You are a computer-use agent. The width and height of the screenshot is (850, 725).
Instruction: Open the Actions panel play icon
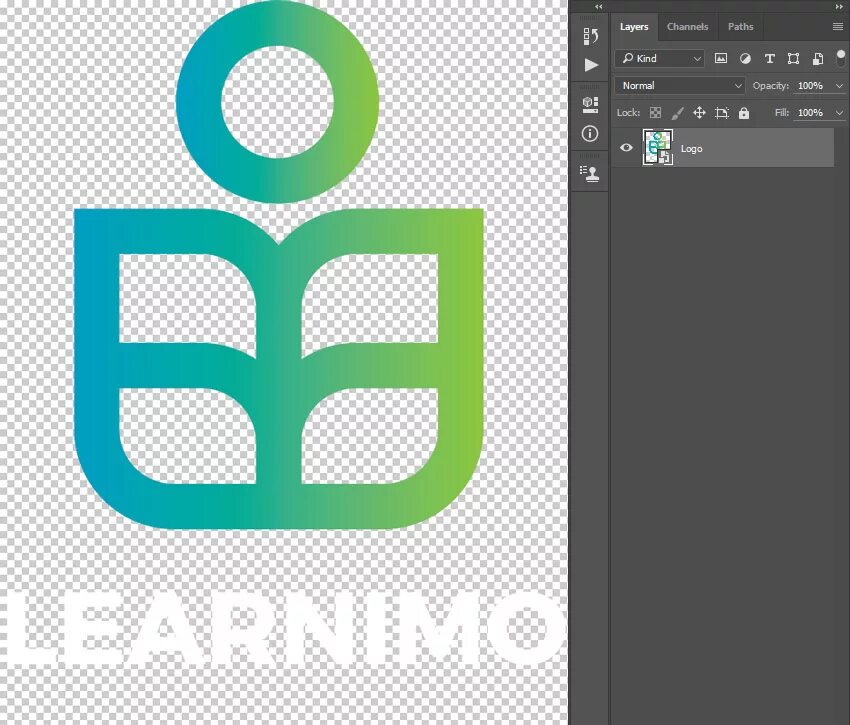tap(591, 65)
